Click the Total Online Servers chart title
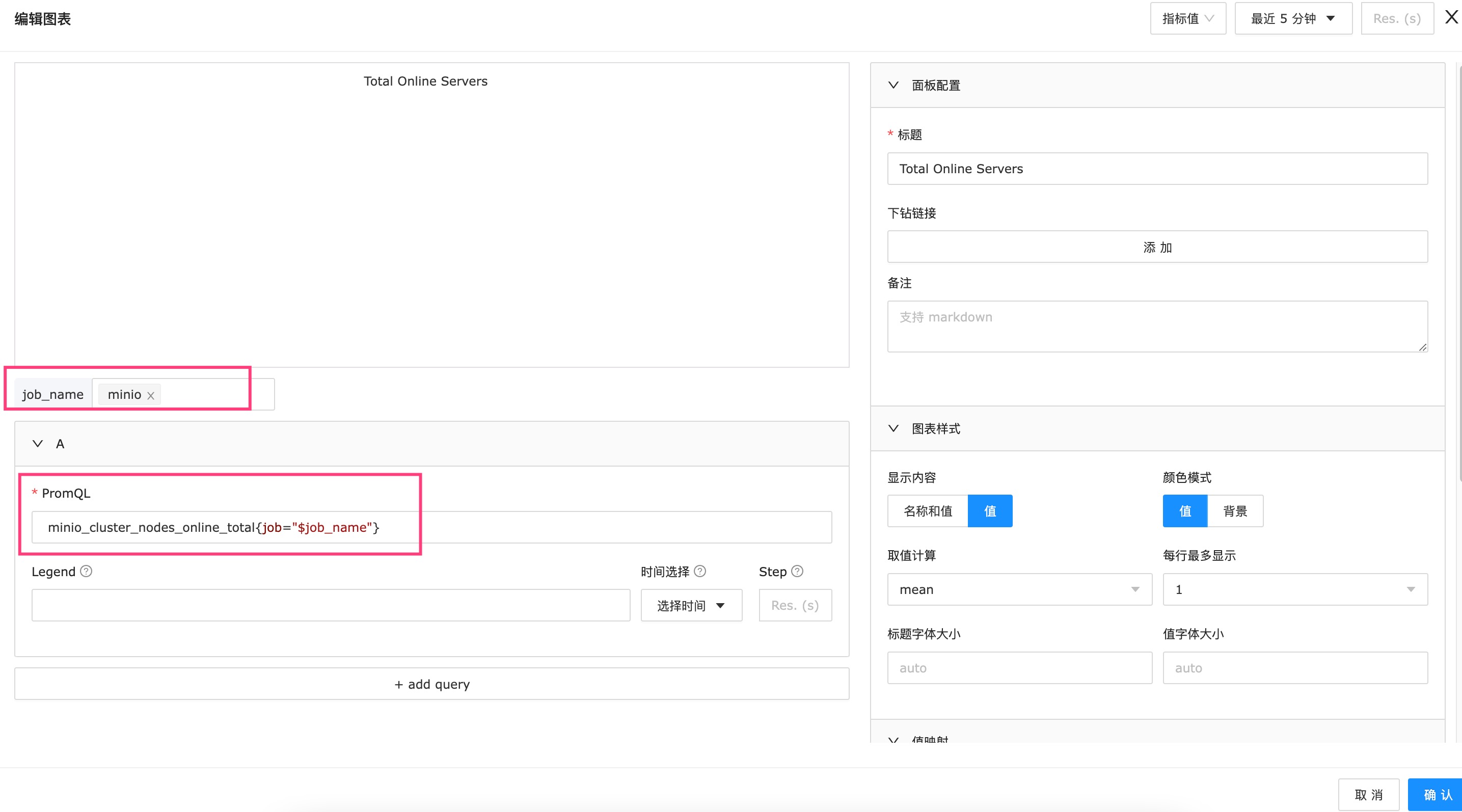This screenshot has width=1462, height=812. pos(426,81)
